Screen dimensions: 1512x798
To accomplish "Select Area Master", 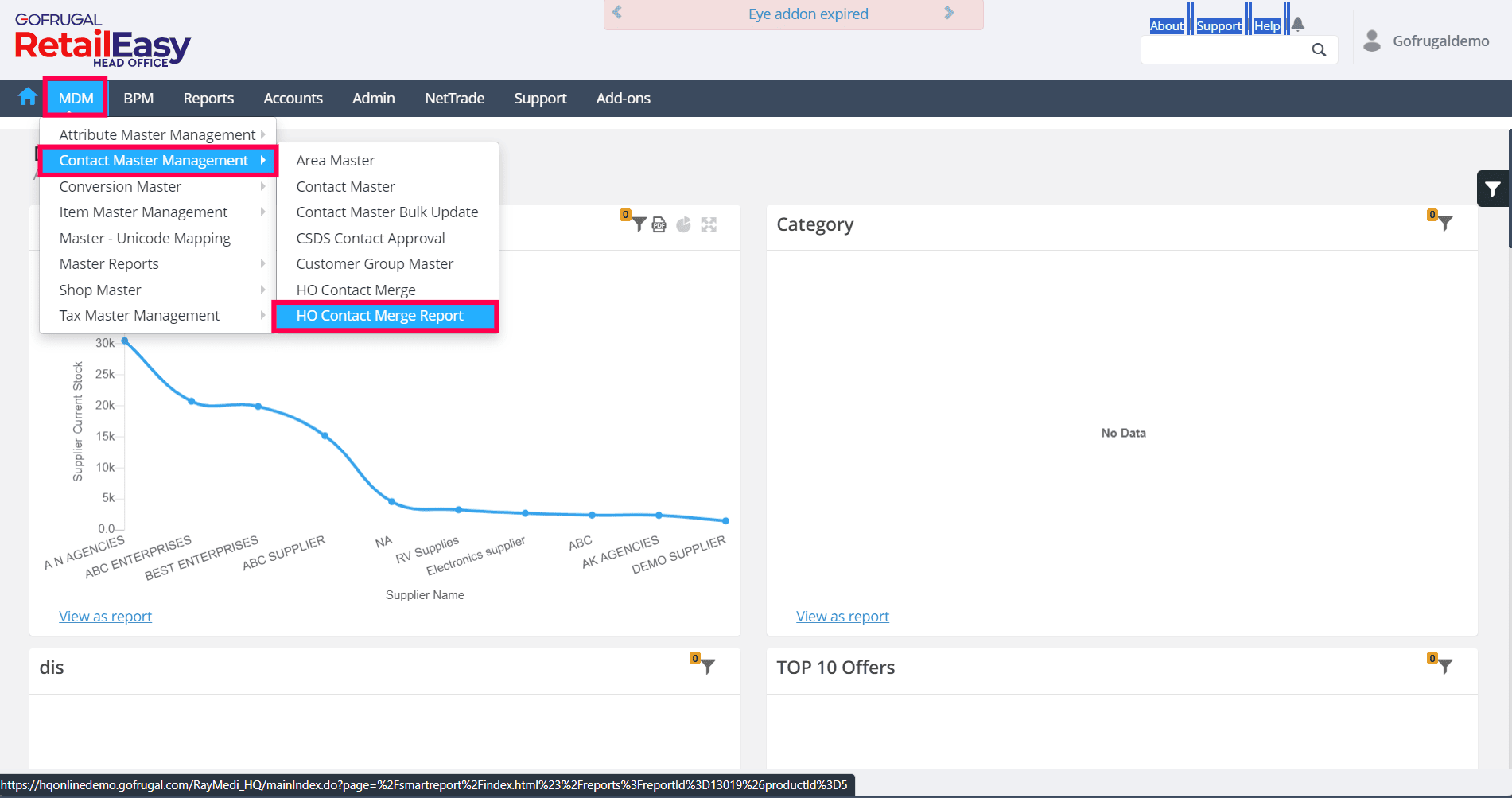I will coord(387,161).
